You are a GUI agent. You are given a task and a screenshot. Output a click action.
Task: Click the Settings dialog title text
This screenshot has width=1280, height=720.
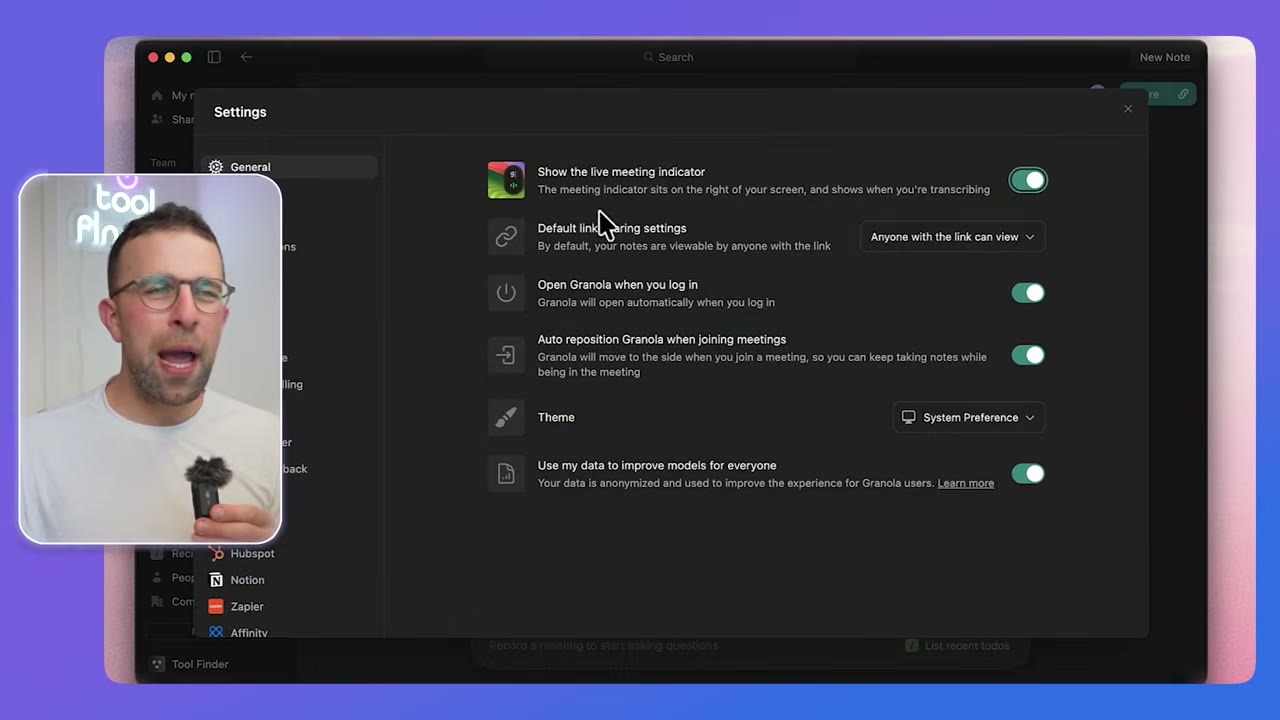[240, 112]
